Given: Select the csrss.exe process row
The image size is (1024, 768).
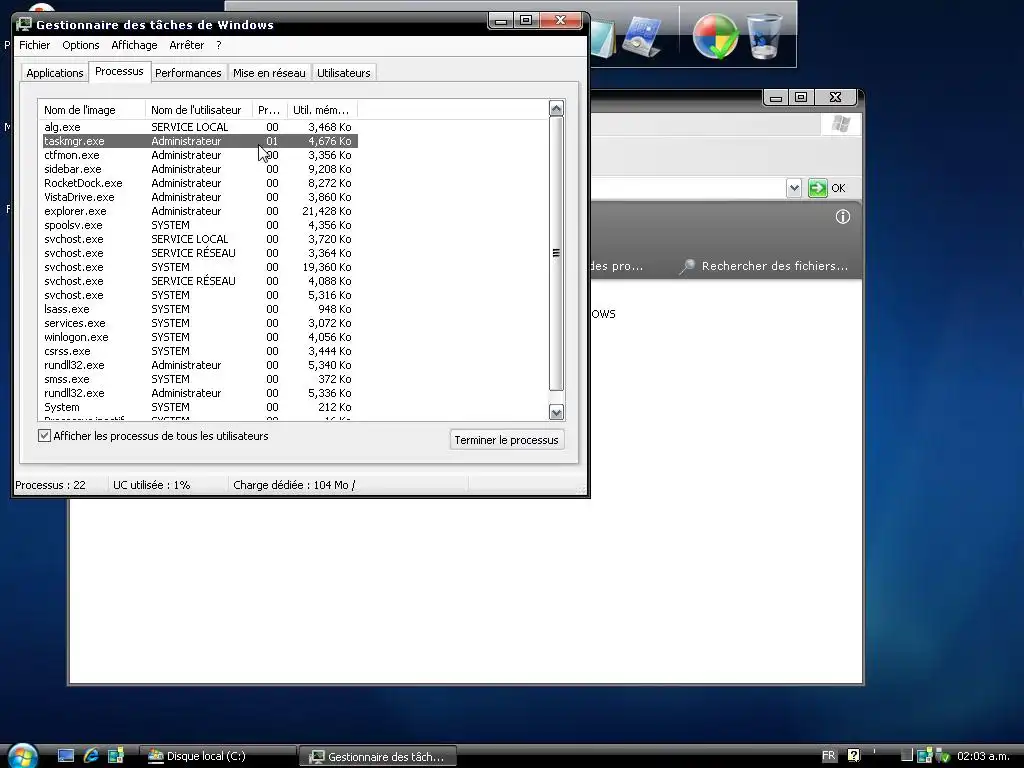Looking at the screenshot, I should [199, 351].
